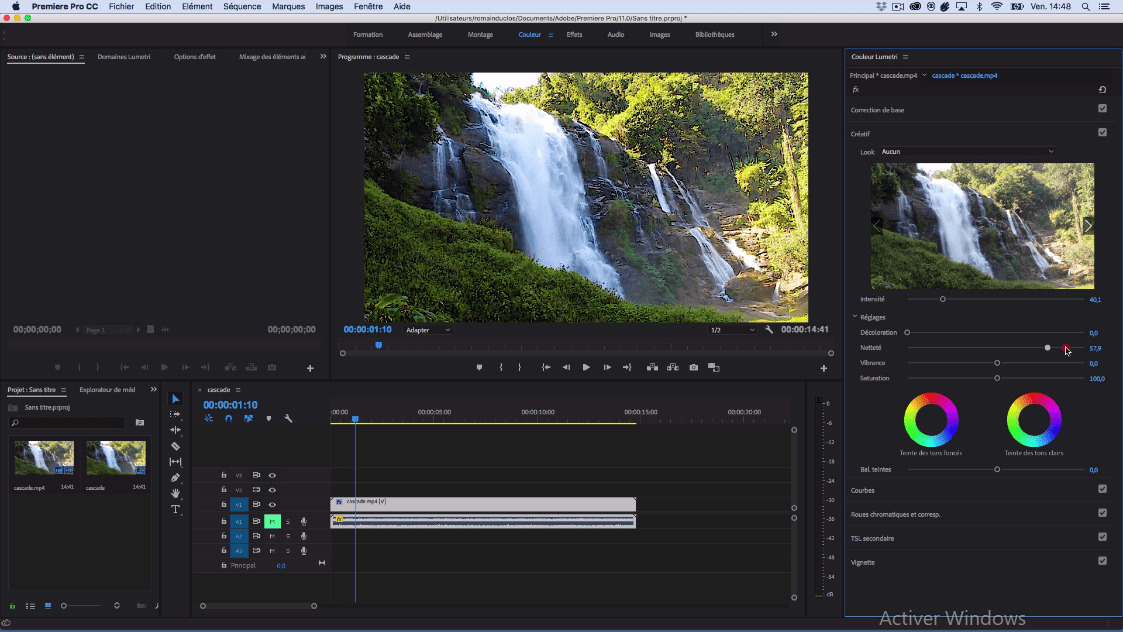Viewport: 1123px width, 632px height.
Task: Disable the Correction de base checkbox
Action: coord(1102,109)
